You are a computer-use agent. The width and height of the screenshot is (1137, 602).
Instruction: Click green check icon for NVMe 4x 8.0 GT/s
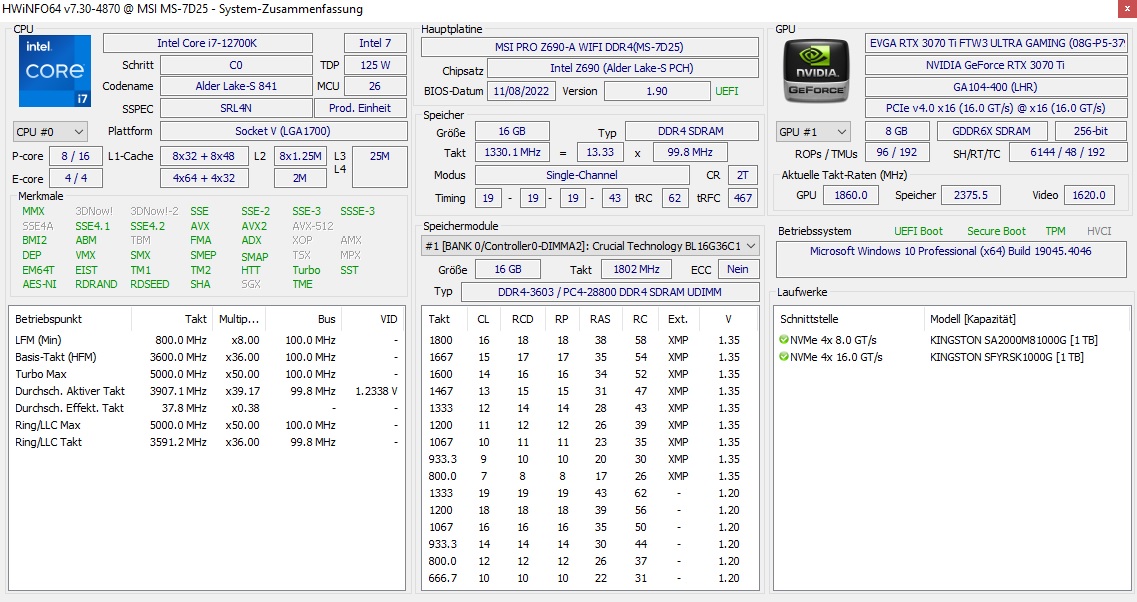783,339
